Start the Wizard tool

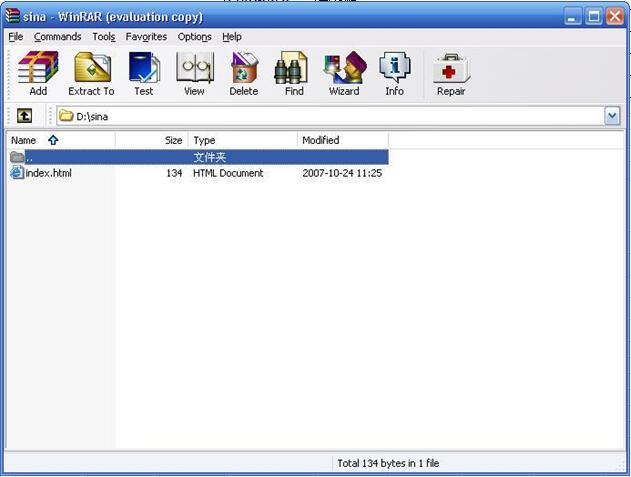tap(344, 73)
